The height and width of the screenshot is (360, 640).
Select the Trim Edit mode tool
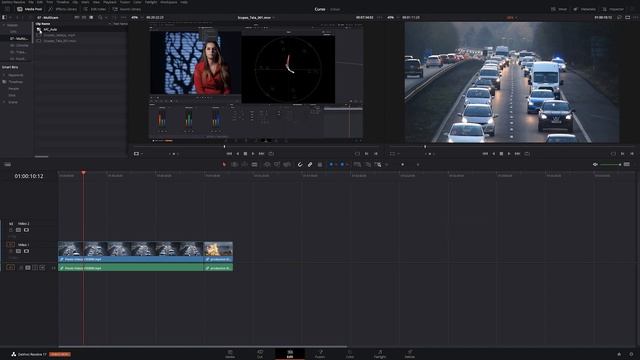235,164
